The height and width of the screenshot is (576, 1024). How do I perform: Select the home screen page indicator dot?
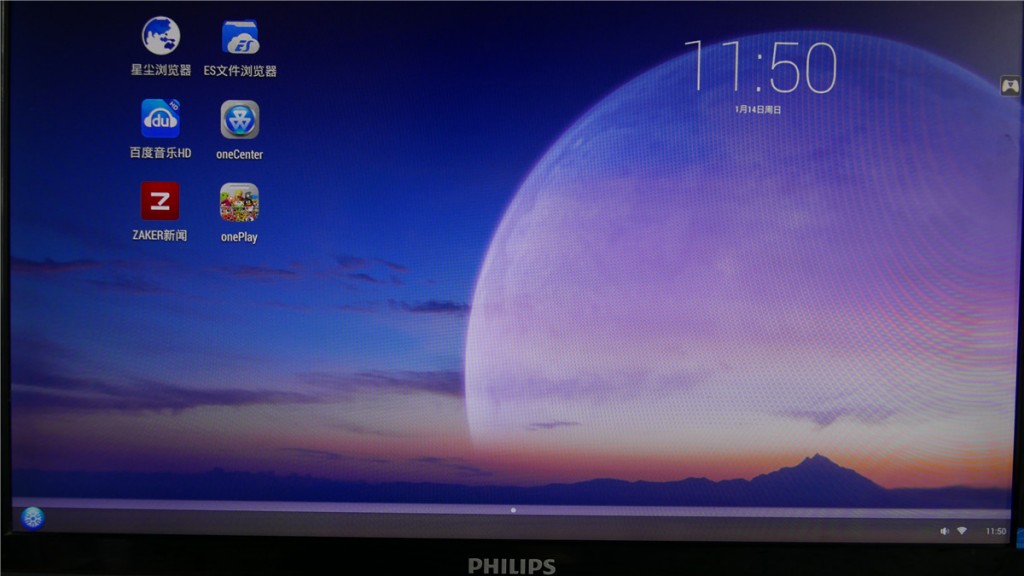(x=513, y=510)
